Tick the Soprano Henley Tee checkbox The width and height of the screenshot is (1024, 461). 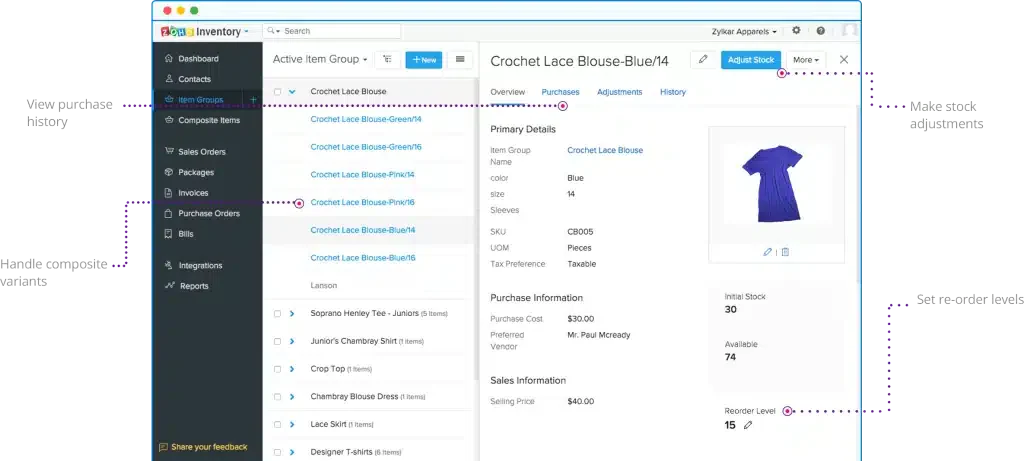(278, 314)
